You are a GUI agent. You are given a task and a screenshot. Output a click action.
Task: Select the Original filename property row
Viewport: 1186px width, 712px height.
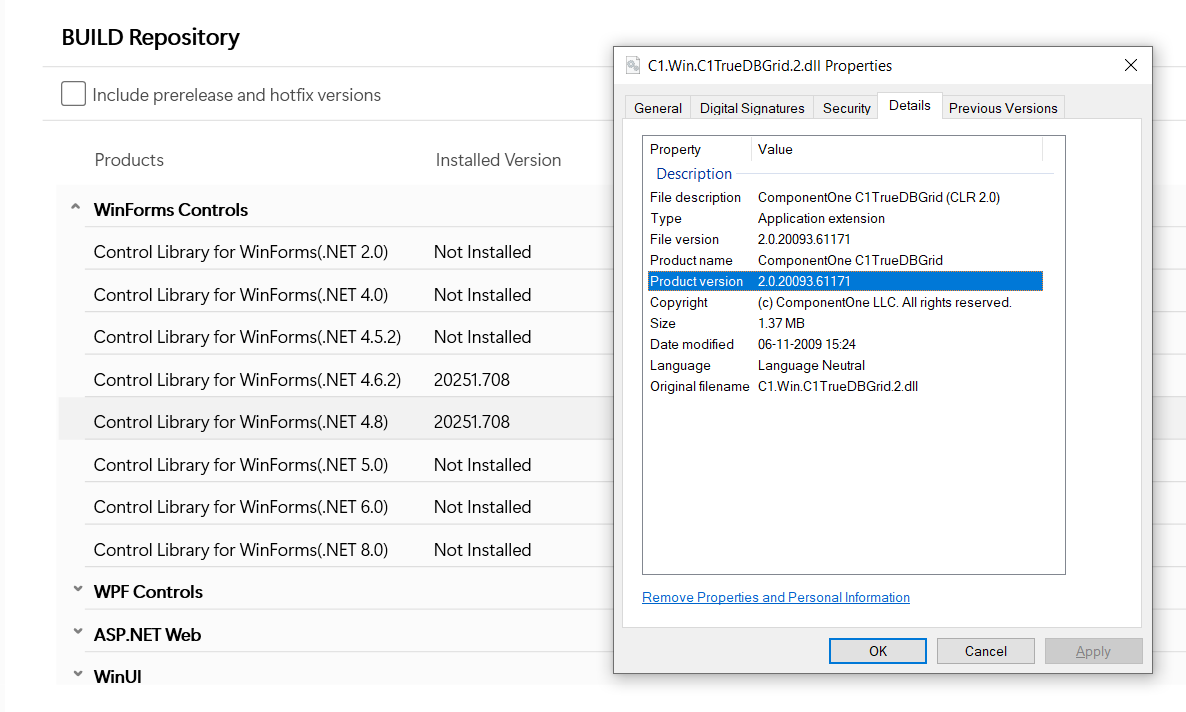tap(846, 387)
